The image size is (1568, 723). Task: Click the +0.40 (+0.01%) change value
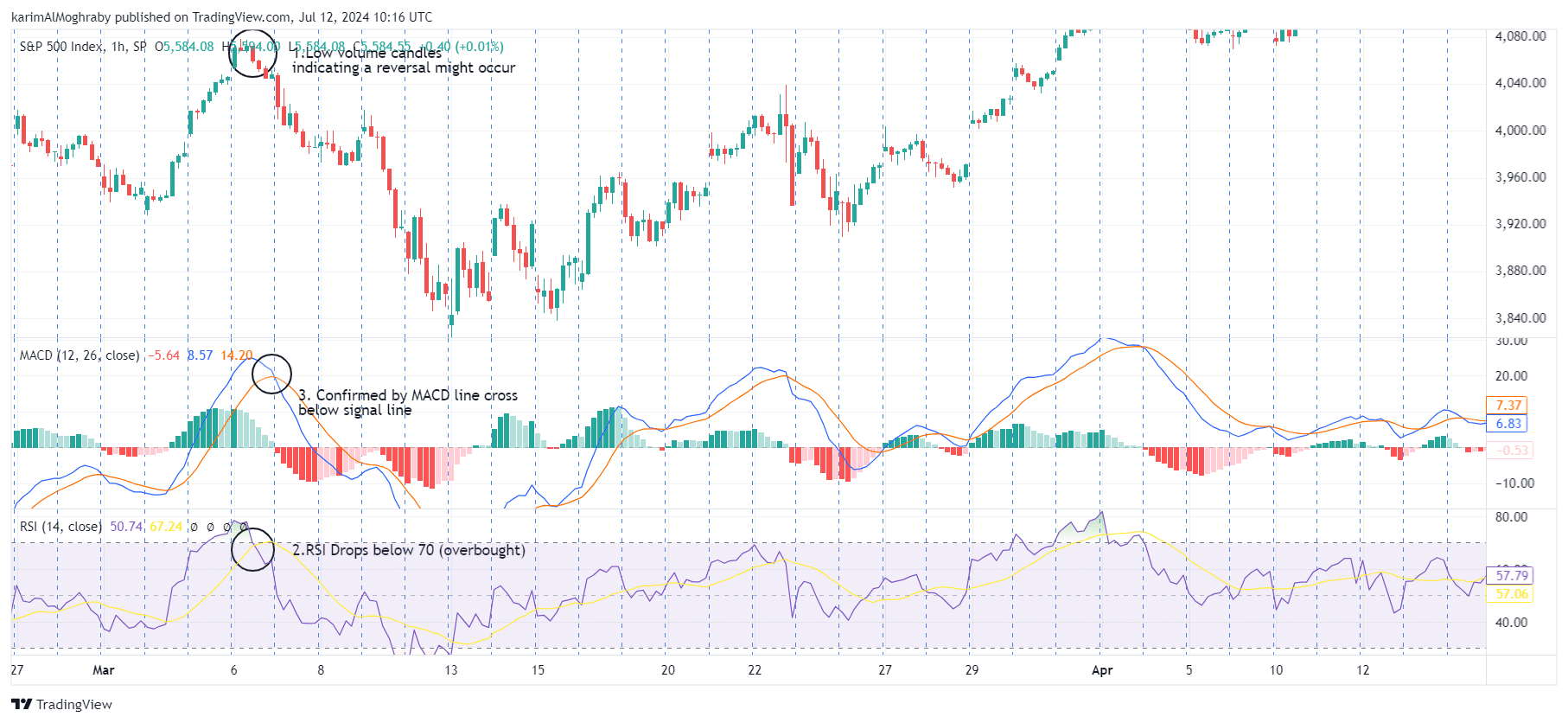[x=461, y=47]
